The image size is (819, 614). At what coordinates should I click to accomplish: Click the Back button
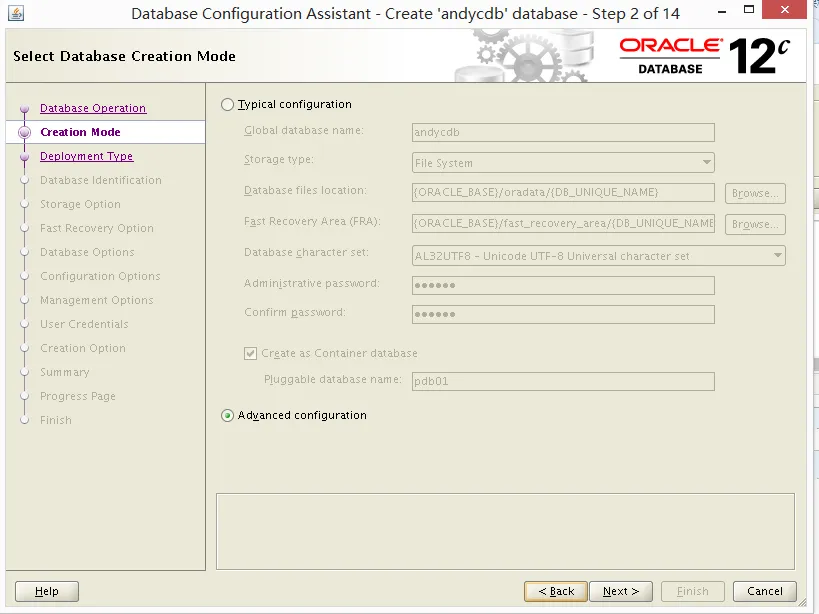pyautogui.click(x=556, y=591)
